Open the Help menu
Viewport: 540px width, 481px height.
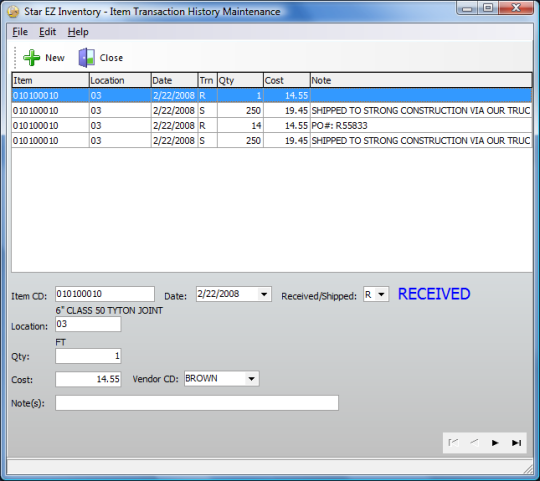pos(78,32)
